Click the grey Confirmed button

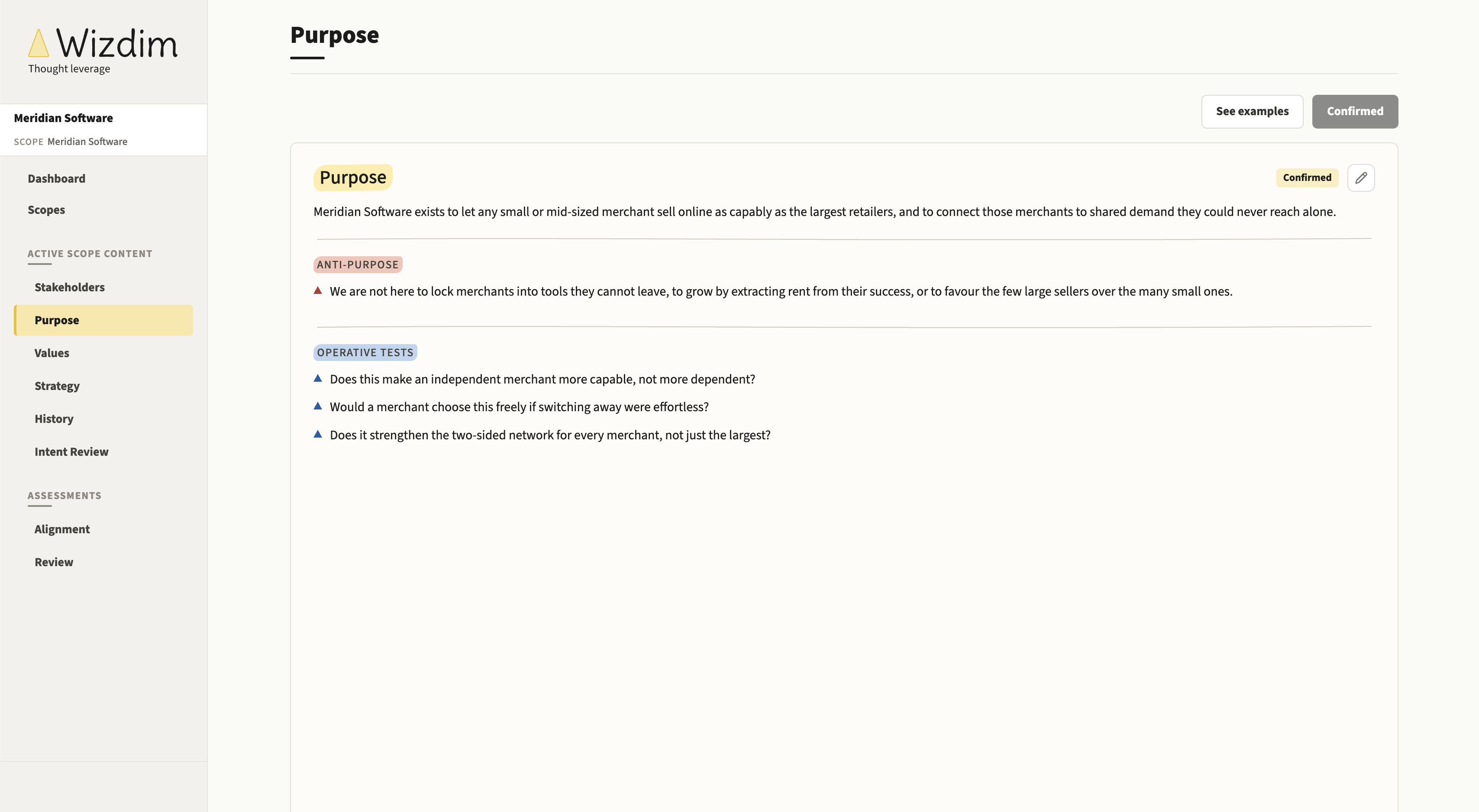[x=1354, y=111]
